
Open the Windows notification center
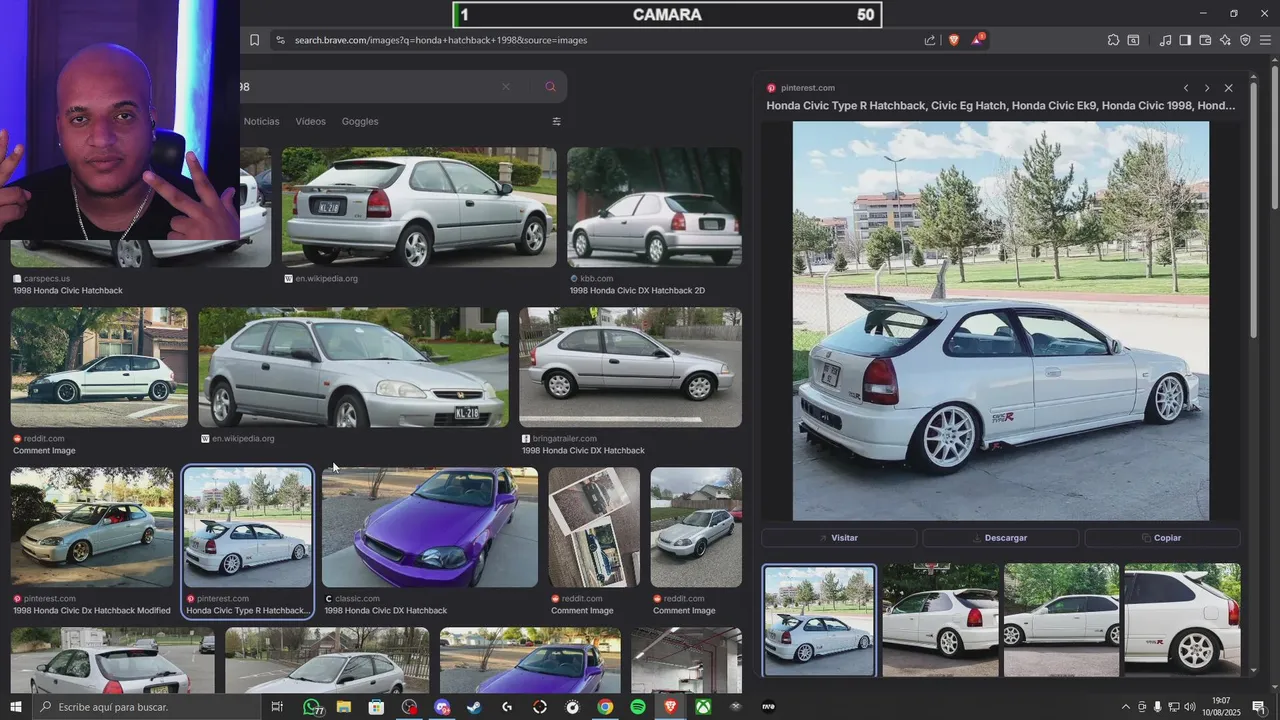(1259, 707)
